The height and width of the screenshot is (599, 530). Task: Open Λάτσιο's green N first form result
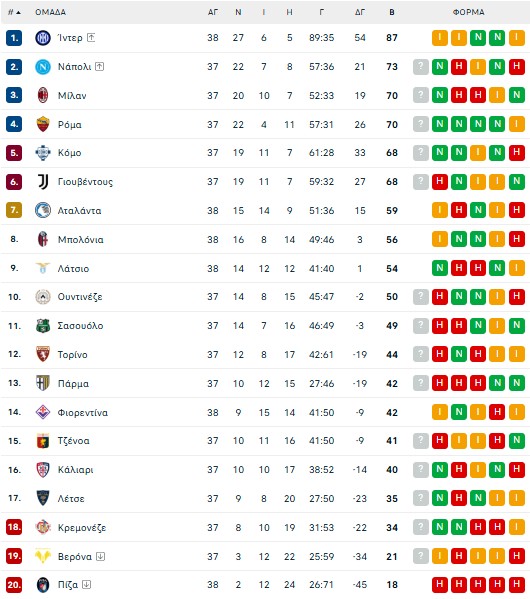pyautogui.click(x=440, y=268)
